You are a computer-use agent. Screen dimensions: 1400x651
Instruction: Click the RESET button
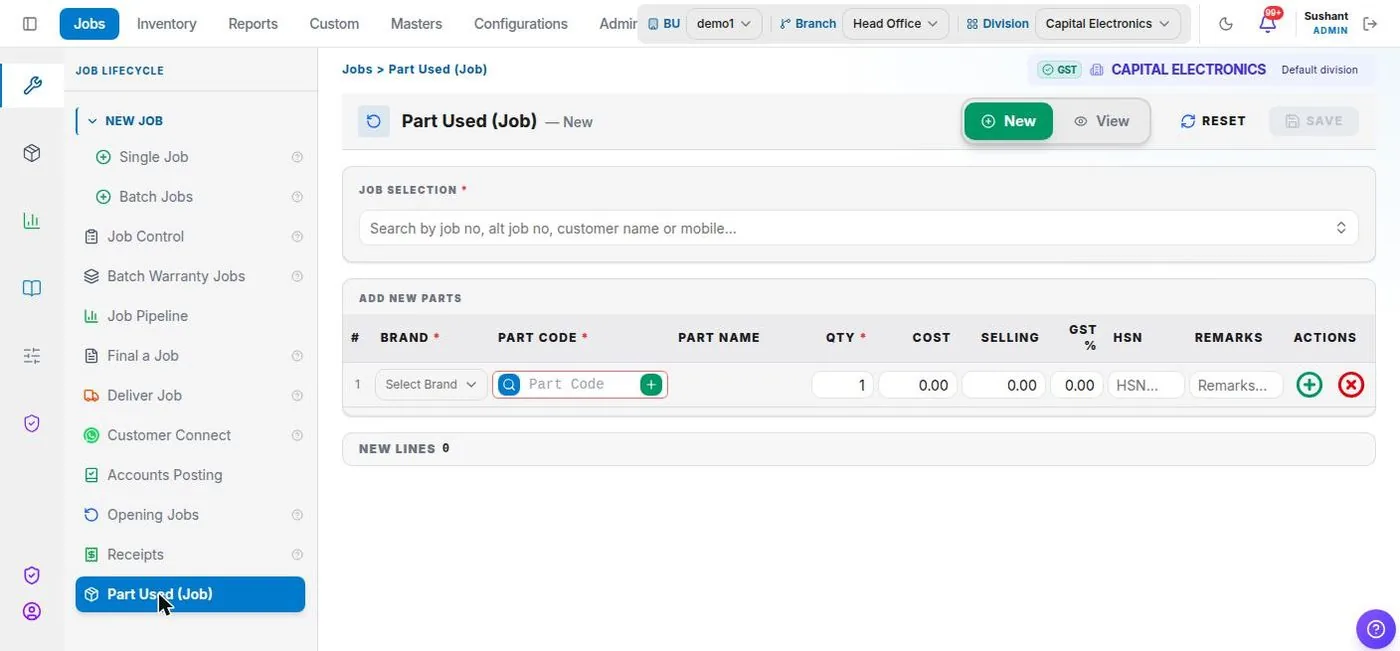click(x=1213, y=121)
